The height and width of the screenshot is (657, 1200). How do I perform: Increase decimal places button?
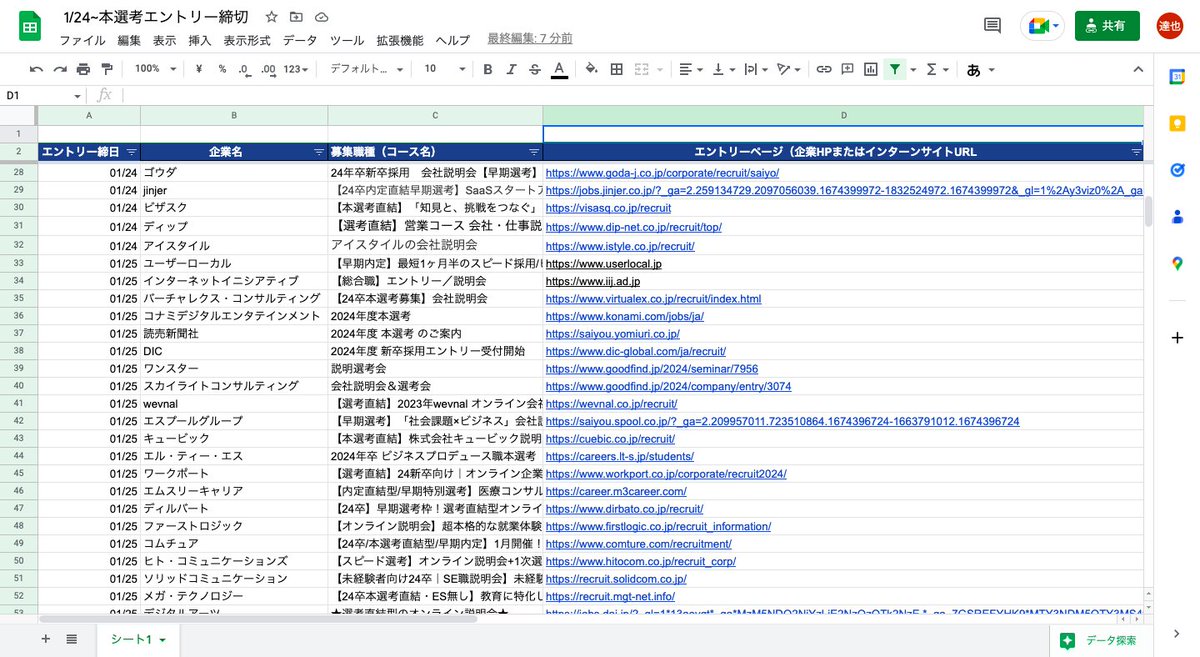coord(268,69)
